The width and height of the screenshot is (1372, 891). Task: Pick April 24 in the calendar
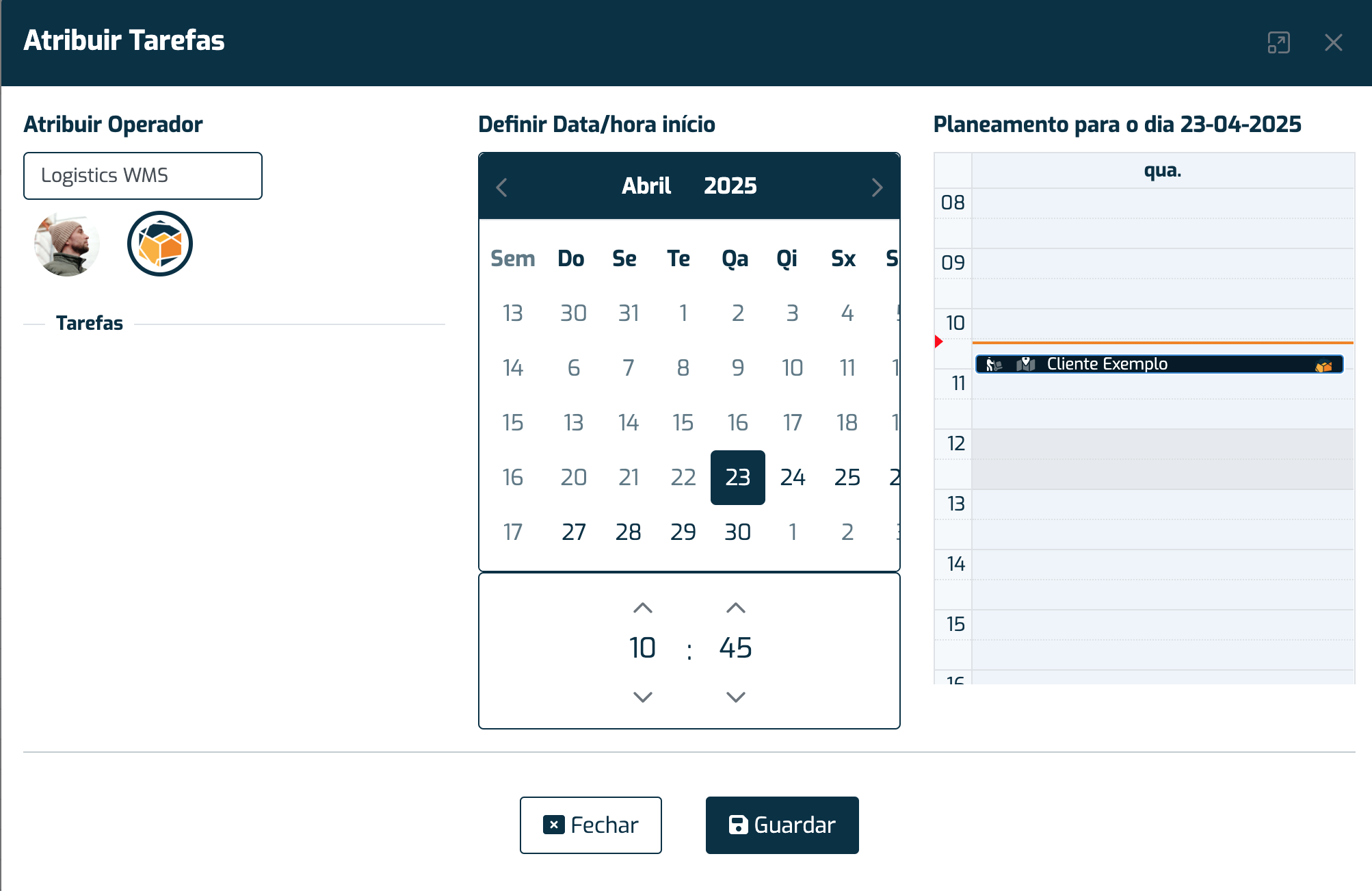click(x=793, y=477)
